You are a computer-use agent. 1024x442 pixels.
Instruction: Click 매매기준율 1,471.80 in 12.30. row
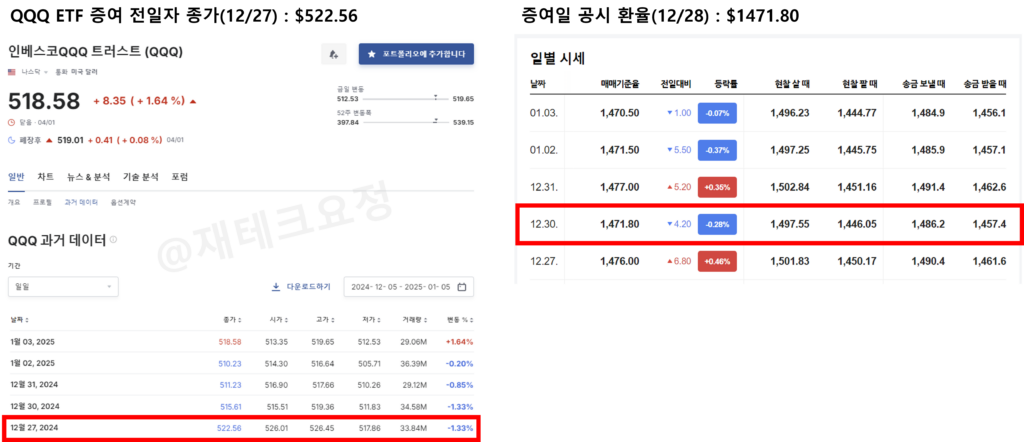click(x=620, y=224)
